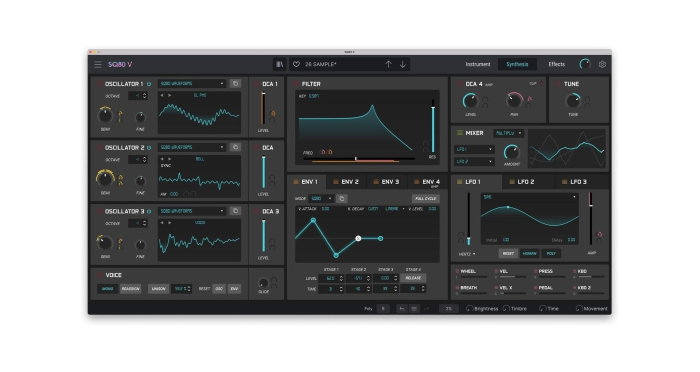
Task: Select next waveform arrow in Oscillator 2
Action: coord(169,159)
